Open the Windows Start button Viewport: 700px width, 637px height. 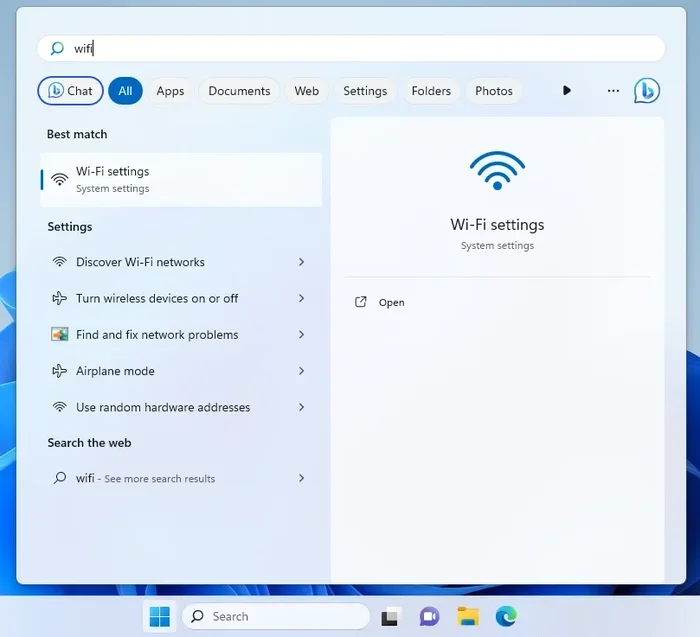pyautogui.click(x=159, y=616)
